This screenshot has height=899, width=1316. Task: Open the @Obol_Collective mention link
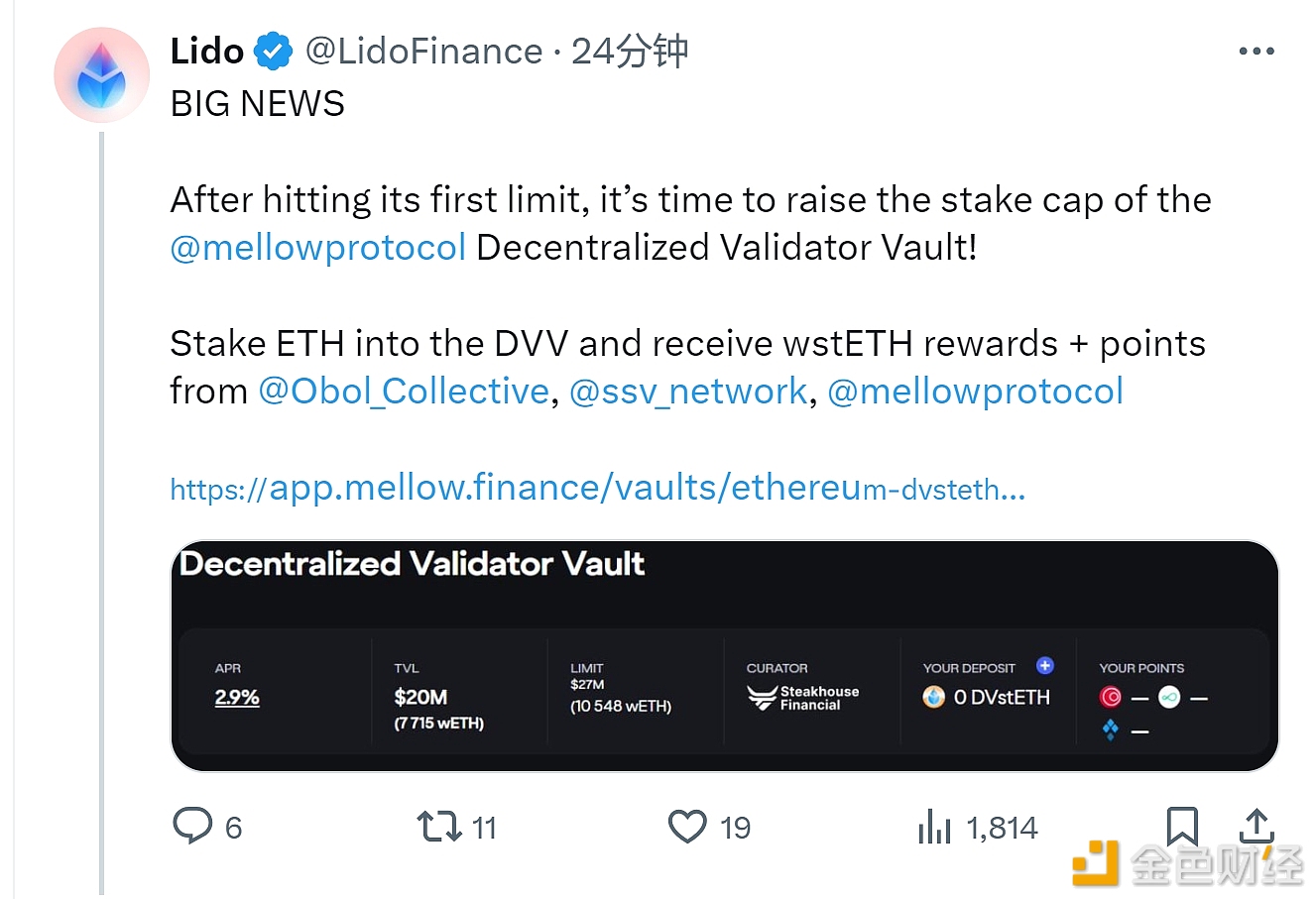coord(404,392)
